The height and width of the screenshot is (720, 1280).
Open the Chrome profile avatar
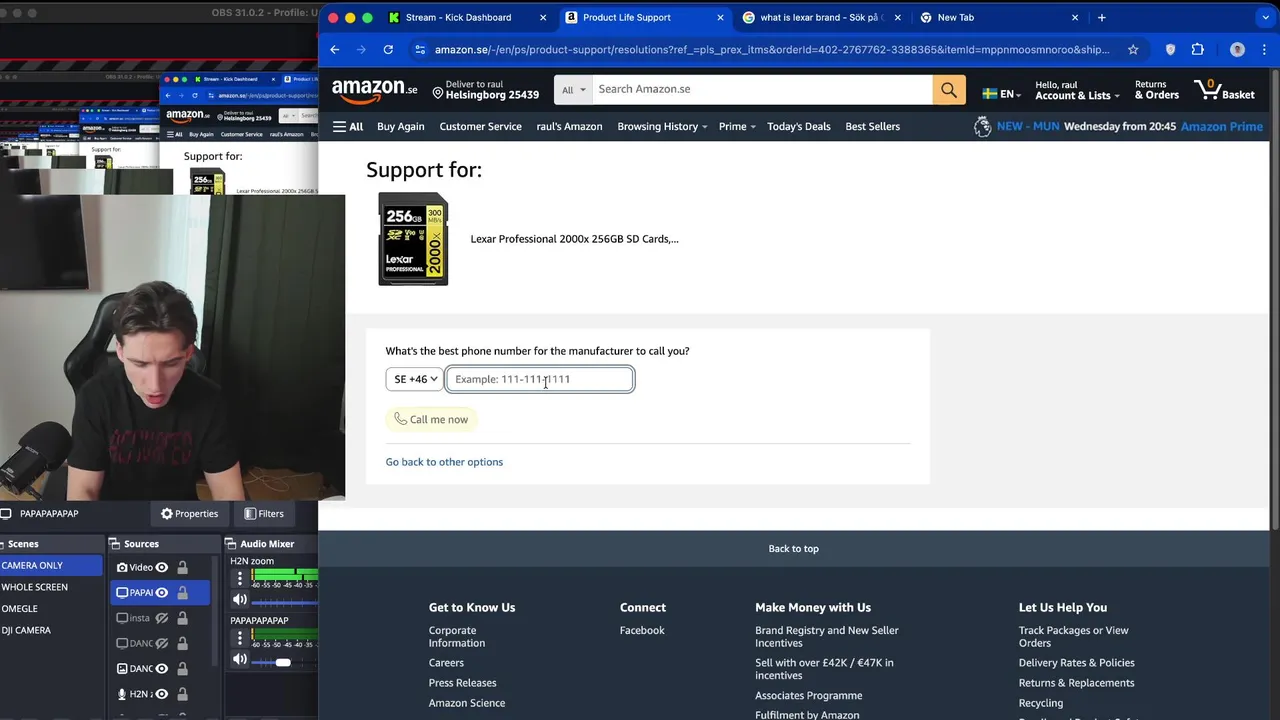pyautogui.click(x=1237, y=49)
